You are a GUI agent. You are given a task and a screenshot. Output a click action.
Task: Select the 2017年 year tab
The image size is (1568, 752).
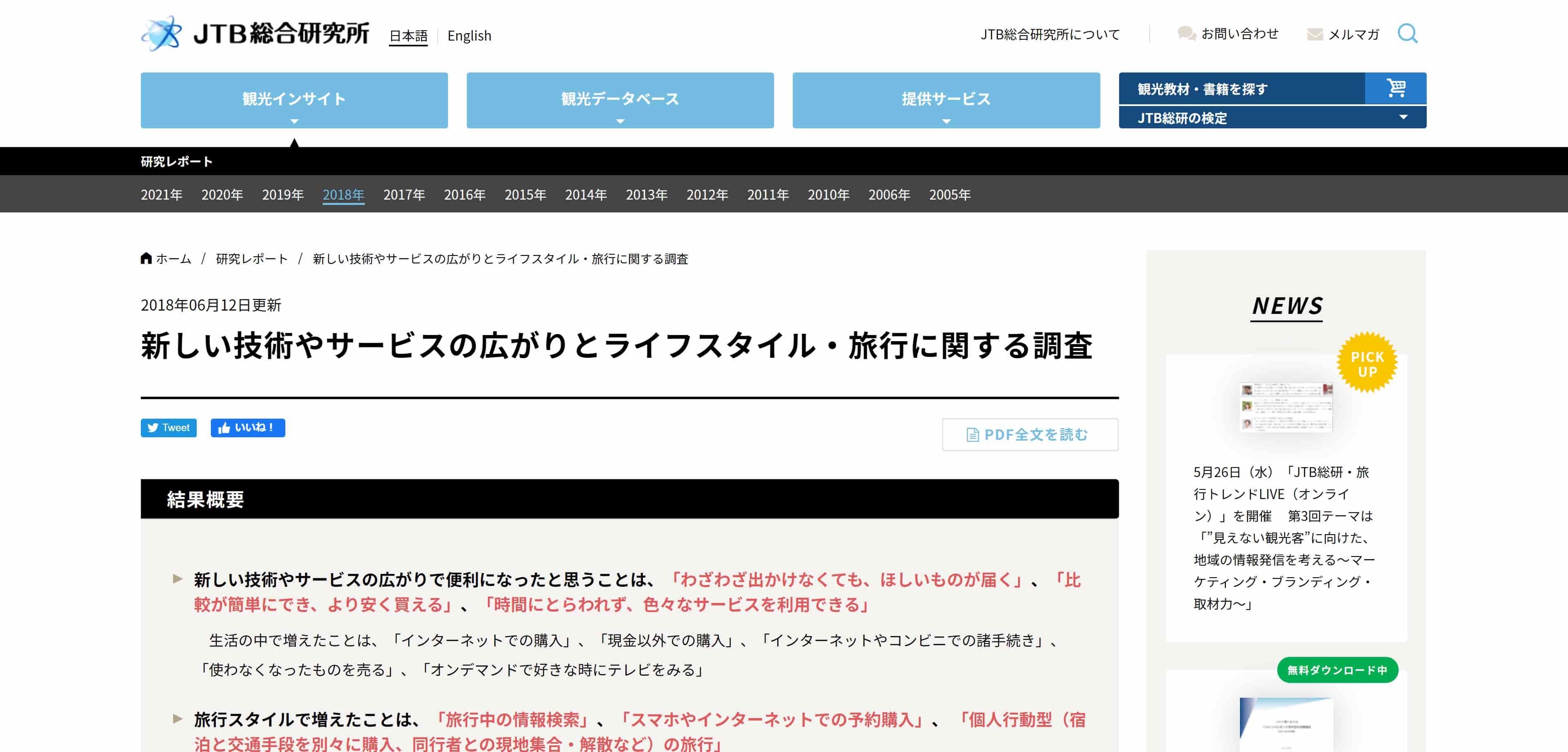[403, 195]
